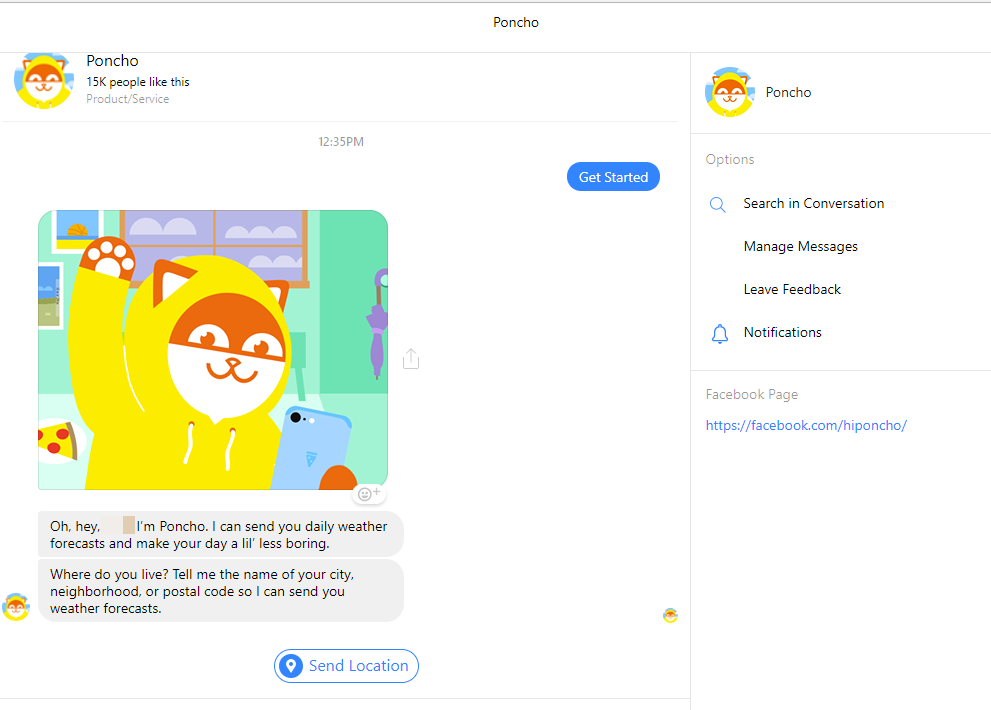Select Leave Feedback option
This screenshot has height=710, width=991.
(x=792, y=290)
